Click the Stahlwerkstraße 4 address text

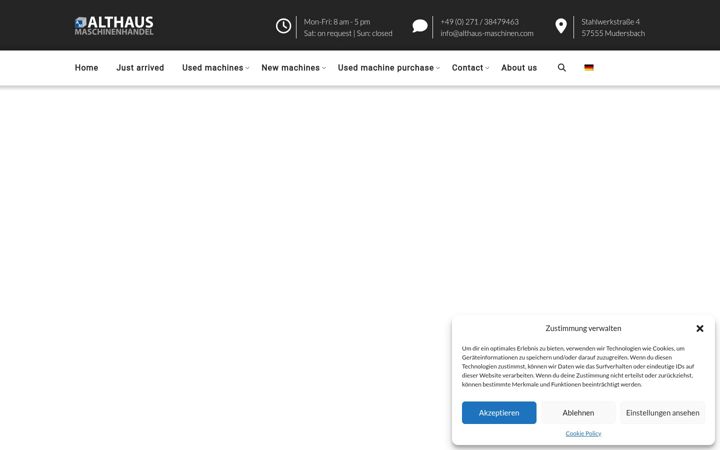coord(610,22)
